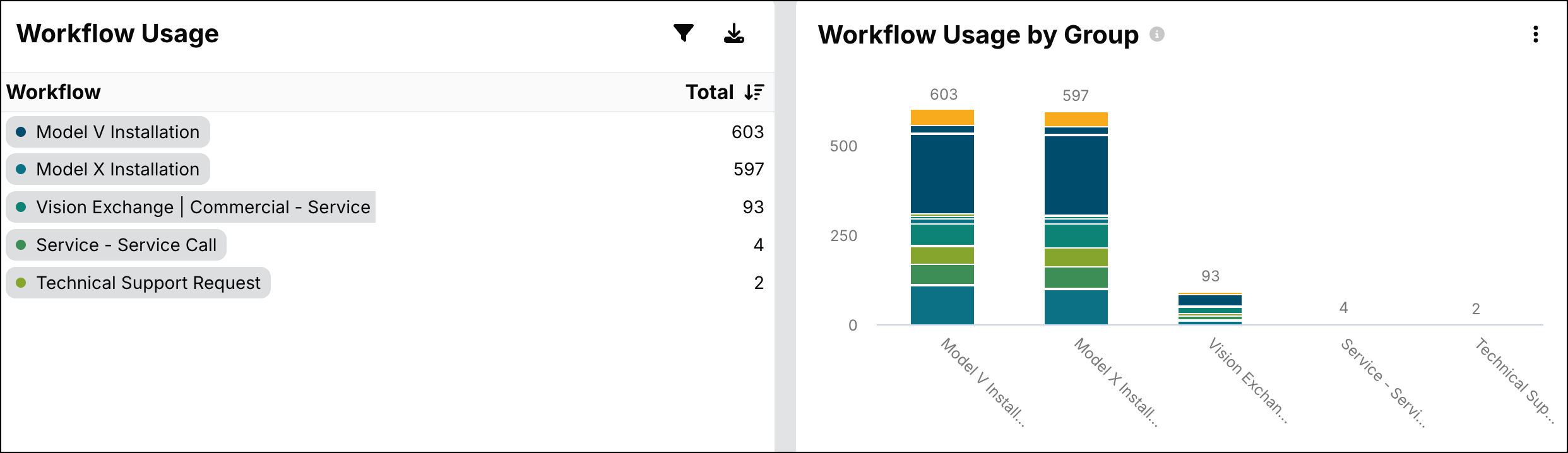Open the three-dot menu on chart panel
Screen dimensions: 1568x453
(x=1535, y=34)
